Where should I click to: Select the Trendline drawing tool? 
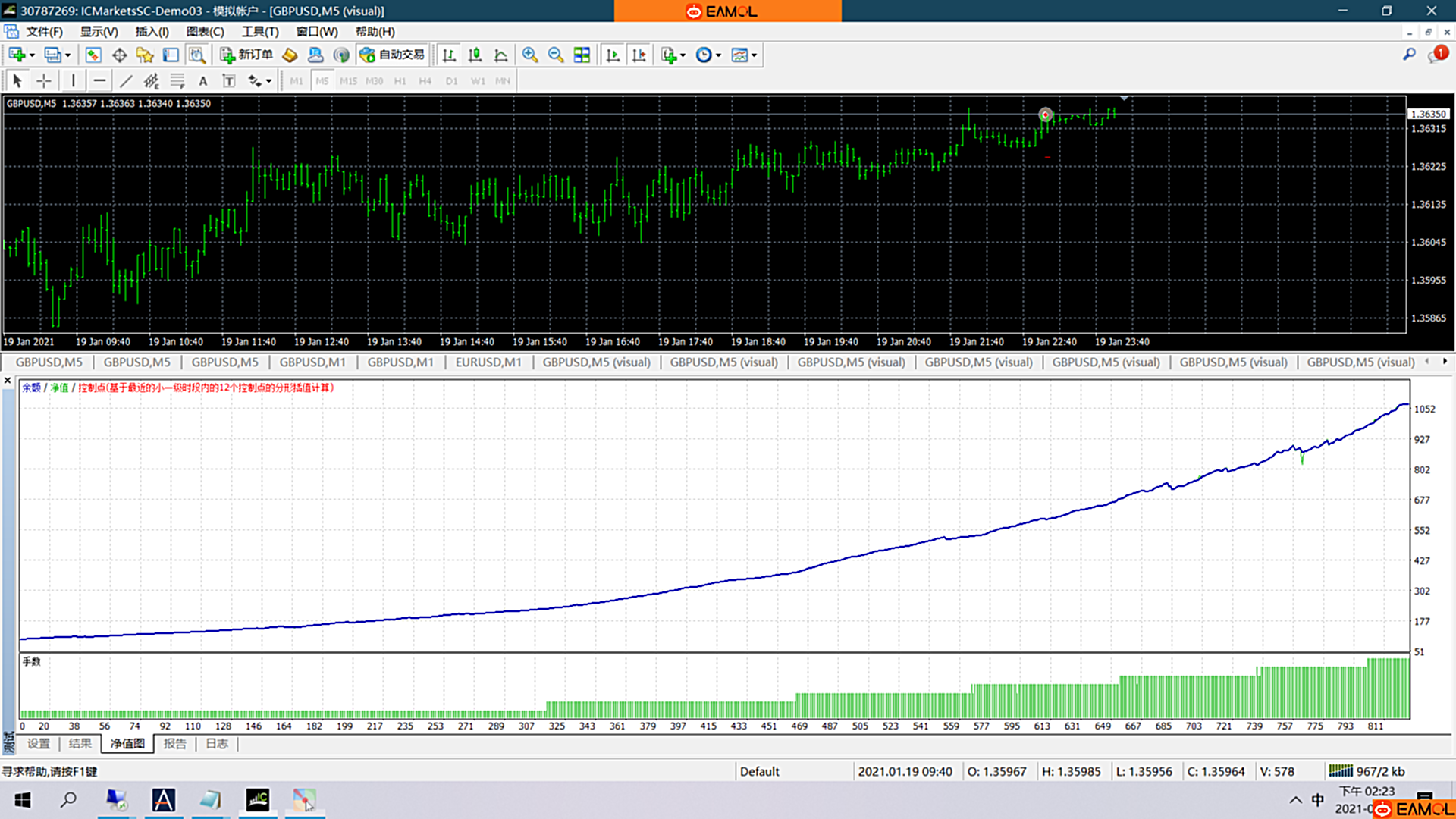[126, 80]
